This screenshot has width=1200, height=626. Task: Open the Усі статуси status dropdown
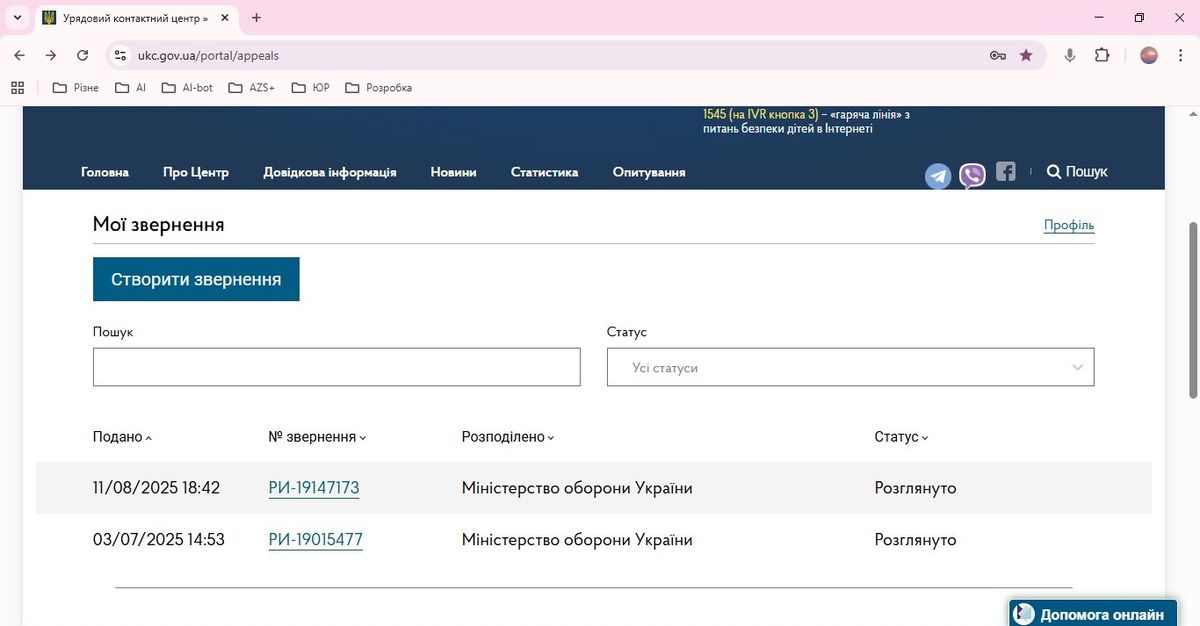[x=851, y=367]
